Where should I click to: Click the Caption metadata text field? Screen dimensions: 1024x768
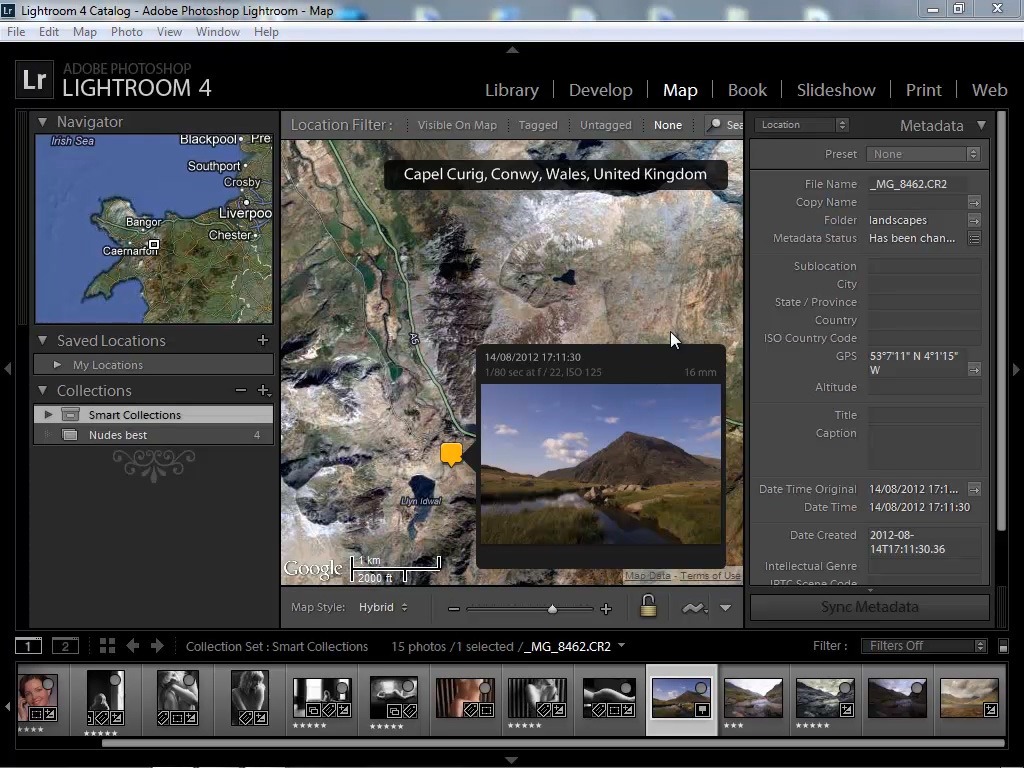click(924, 447)
